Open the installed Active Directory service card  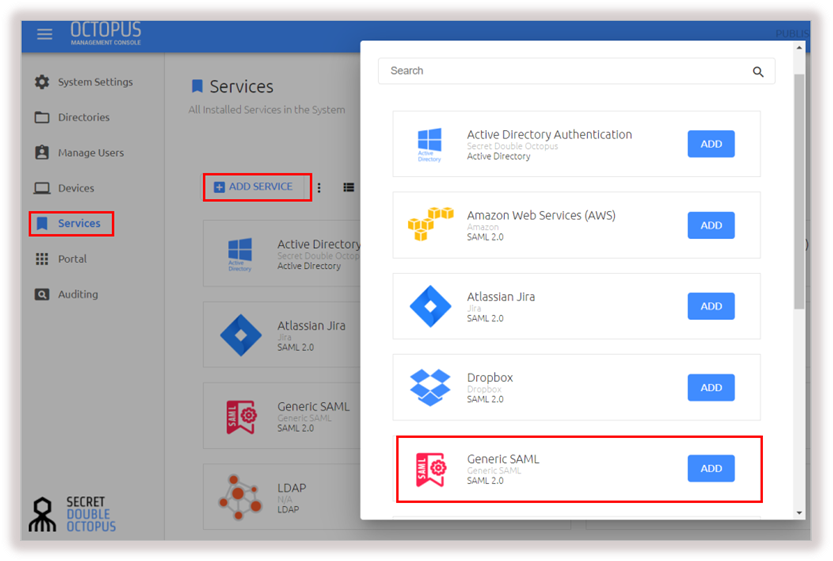click(x=282, y=253)
